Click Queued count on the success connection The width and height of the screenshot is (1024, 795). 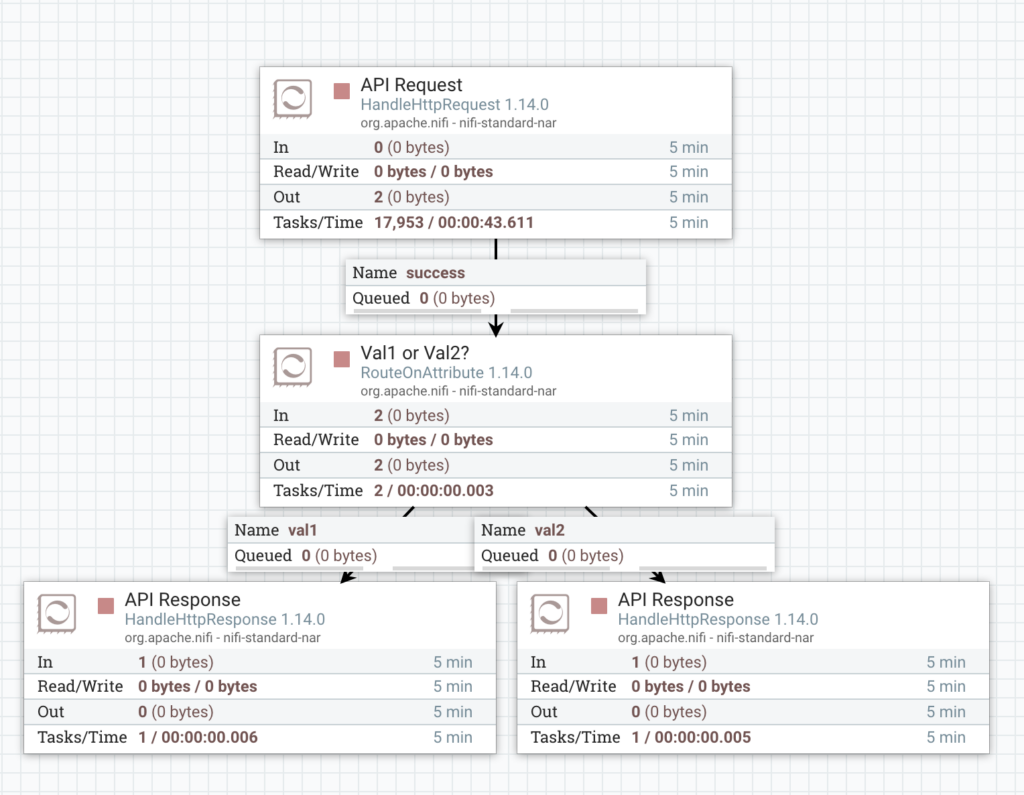point(424,298)
